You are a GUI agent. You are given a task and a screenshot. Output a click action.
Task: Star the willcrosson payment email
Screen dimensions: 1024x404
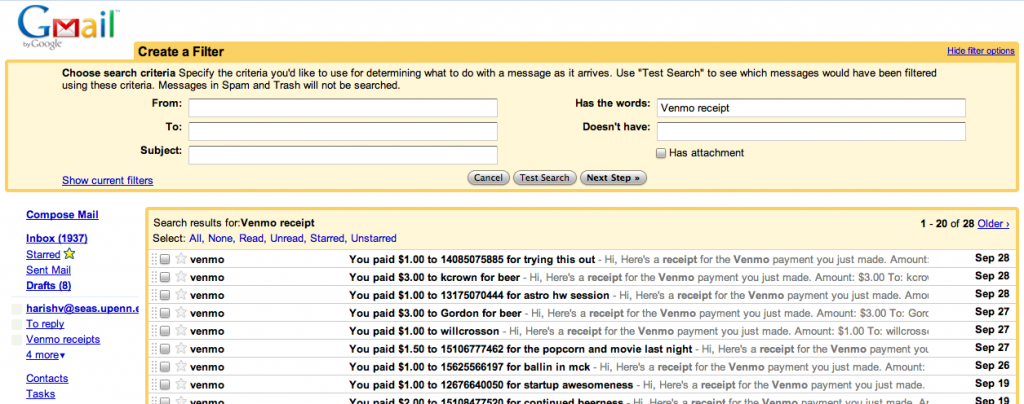point(182,331)
